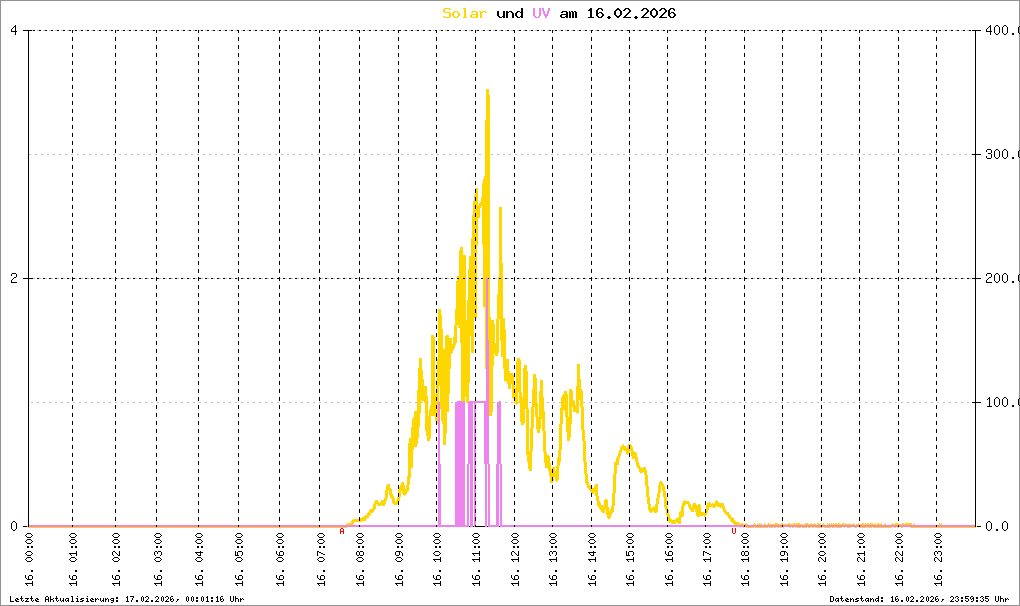The height and width of the screenshot is (606, 1020).
Task: Select the 16. 00:00 time axis label
Action: tap(31, 560)
